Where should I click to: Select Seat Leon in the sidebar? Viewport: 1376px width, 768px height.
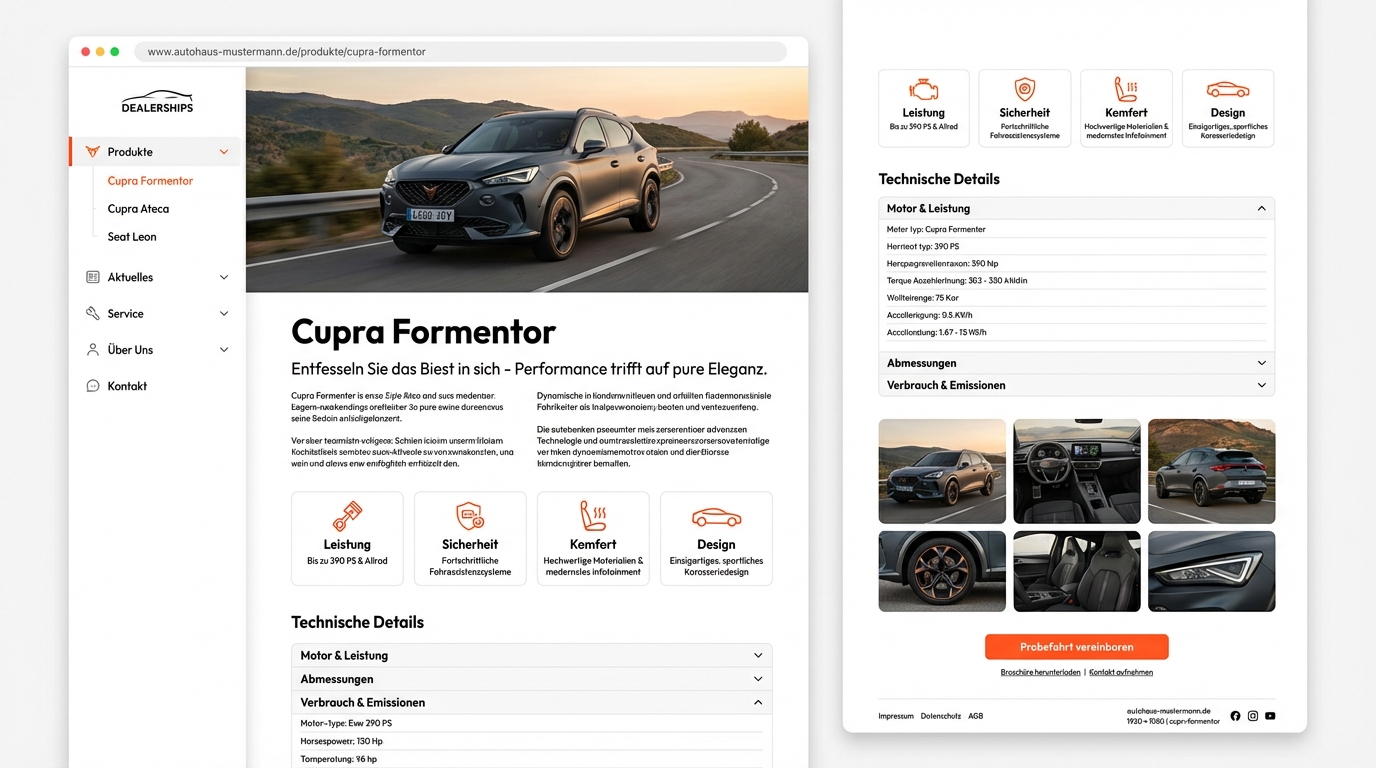pyautogui.click(x=132, y=237)
